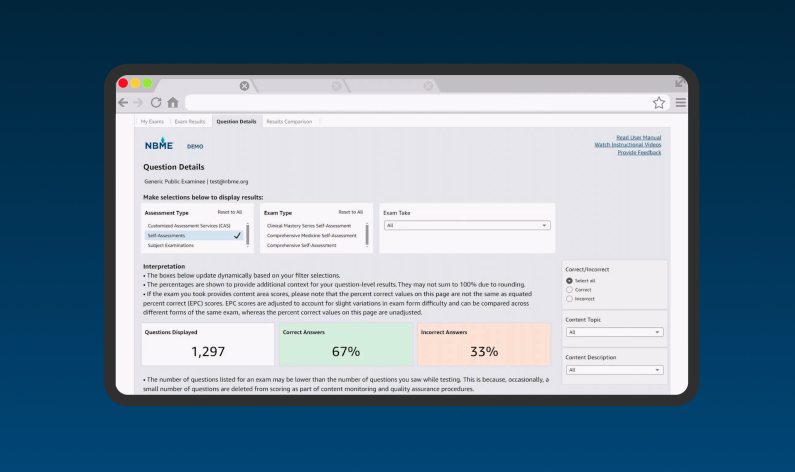Click the Question Details heading
This screenshot has width=795, height=472.
[x=173, y=167]
